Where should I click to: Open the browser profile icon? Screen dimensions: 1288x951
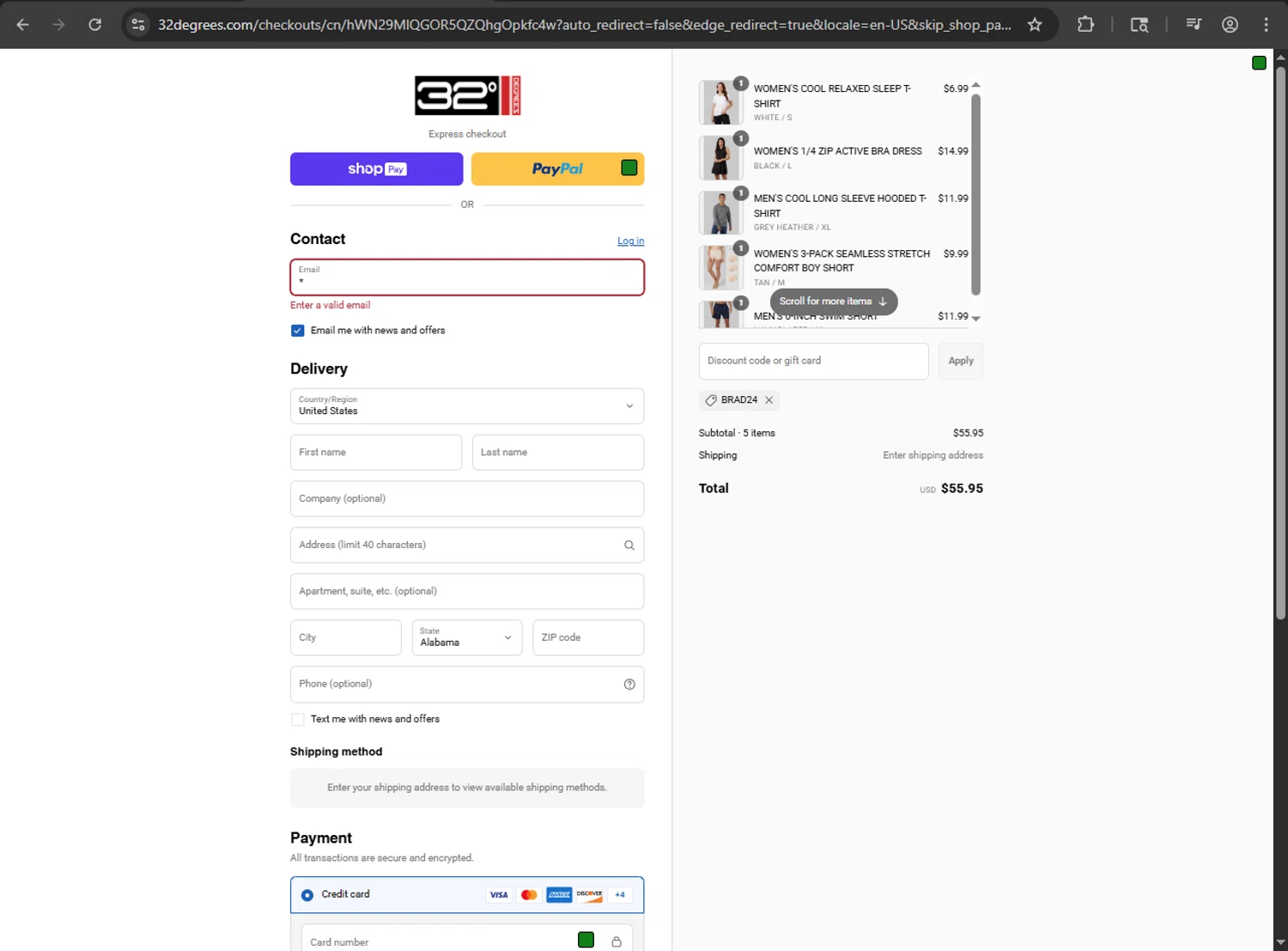pos(1230,25)
